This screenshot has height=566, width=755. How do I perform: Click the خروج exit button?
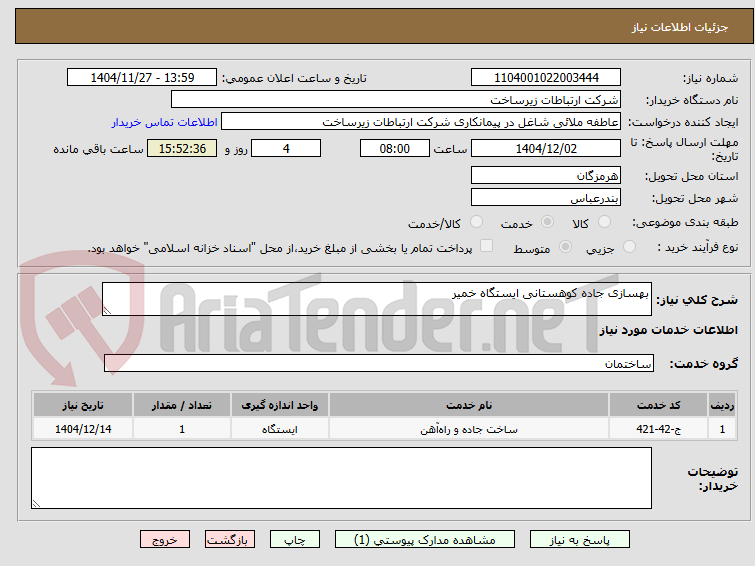tap(165, 540)
